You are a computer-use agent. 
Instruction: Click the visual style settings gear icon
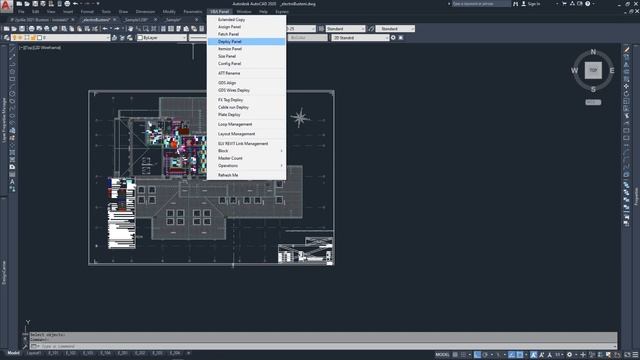393,38
